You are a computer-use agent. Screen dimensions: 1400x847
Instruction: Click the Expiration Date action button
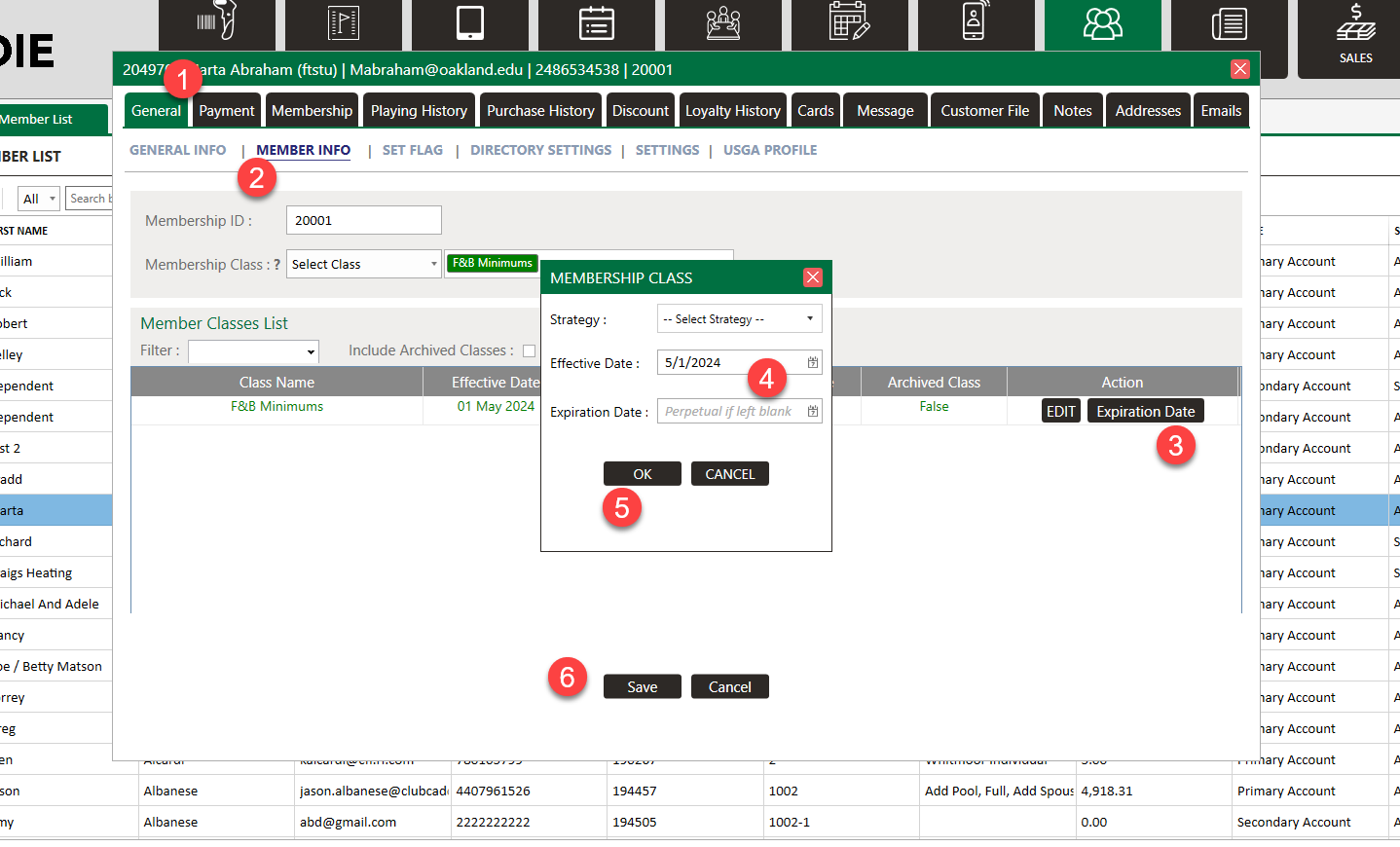(1145, 412)
